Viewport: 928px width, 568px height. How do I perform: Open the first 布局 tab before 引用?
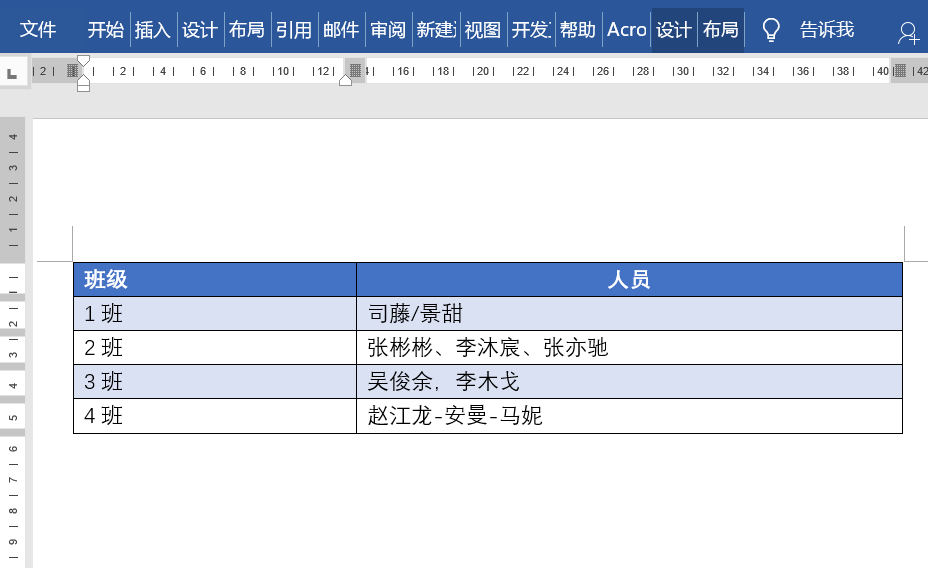(x=247, y=29)
